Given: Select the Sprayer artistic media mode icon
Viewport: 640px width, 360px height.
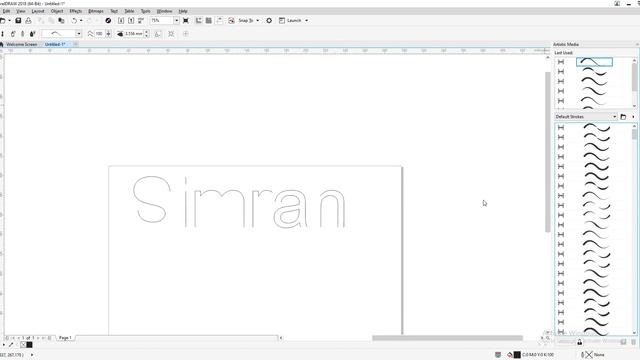Looking at the screenshot, I should coord(23,34).
